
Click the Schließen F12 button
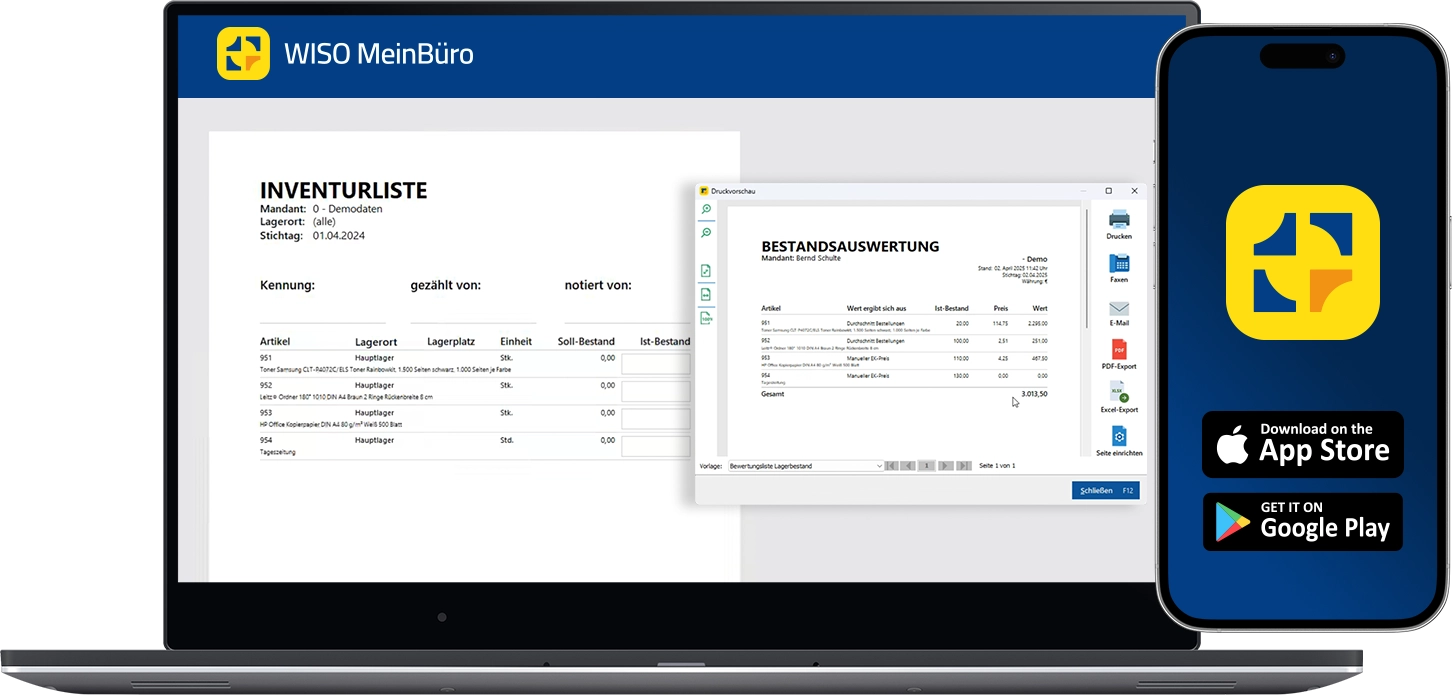(x=1105, y=491)
